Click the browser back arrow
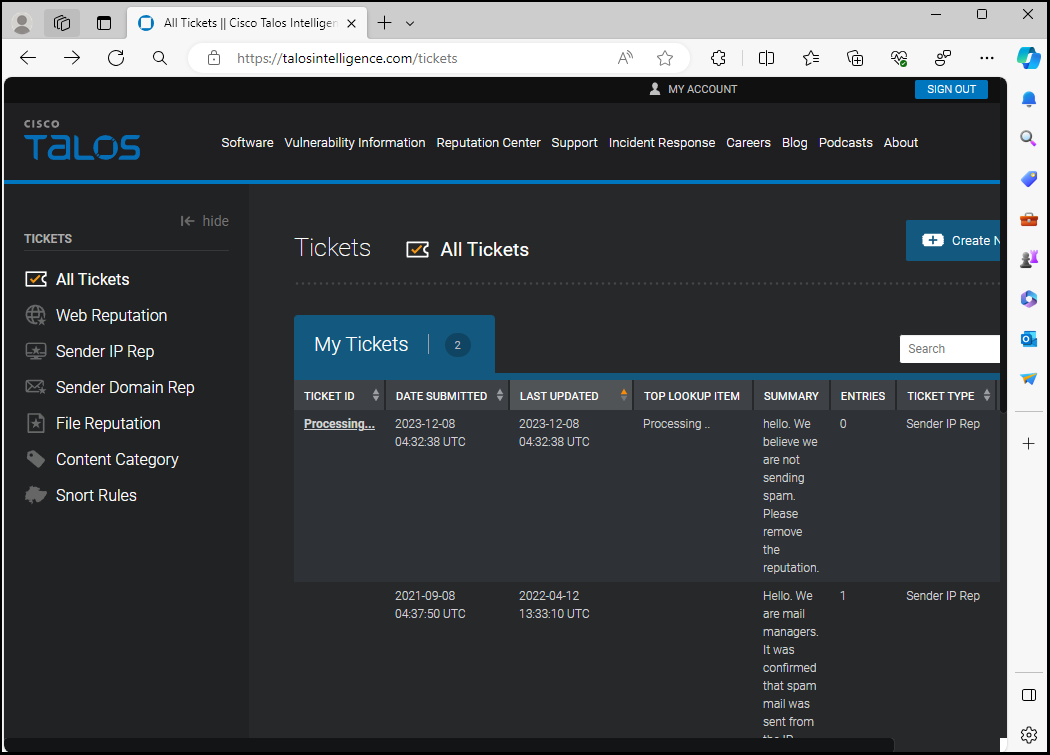Screen dimensions: 1050x755 tap(28, 58)
